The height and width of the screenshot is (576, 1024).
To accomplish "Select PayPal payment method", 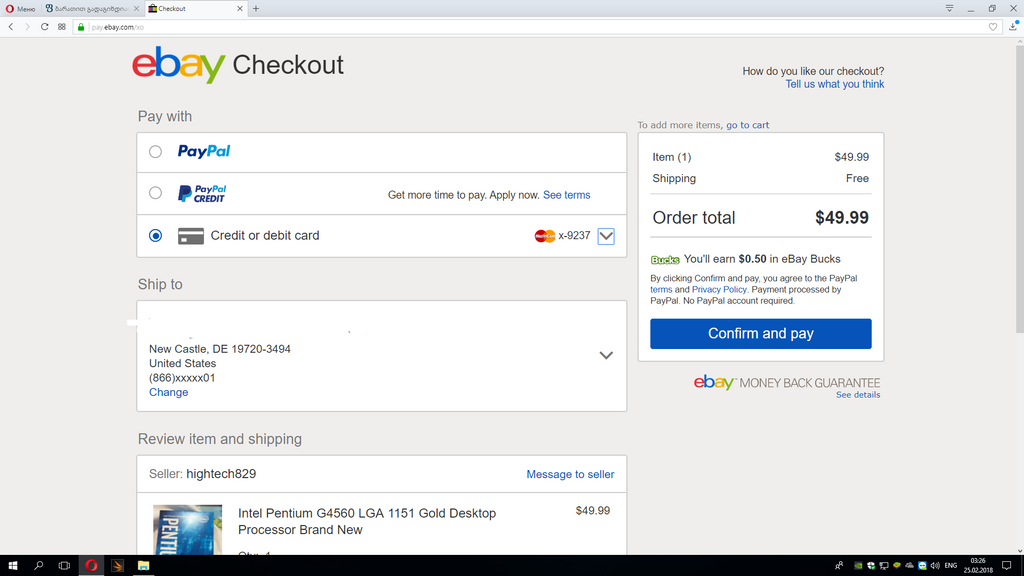I will [155, 152].
